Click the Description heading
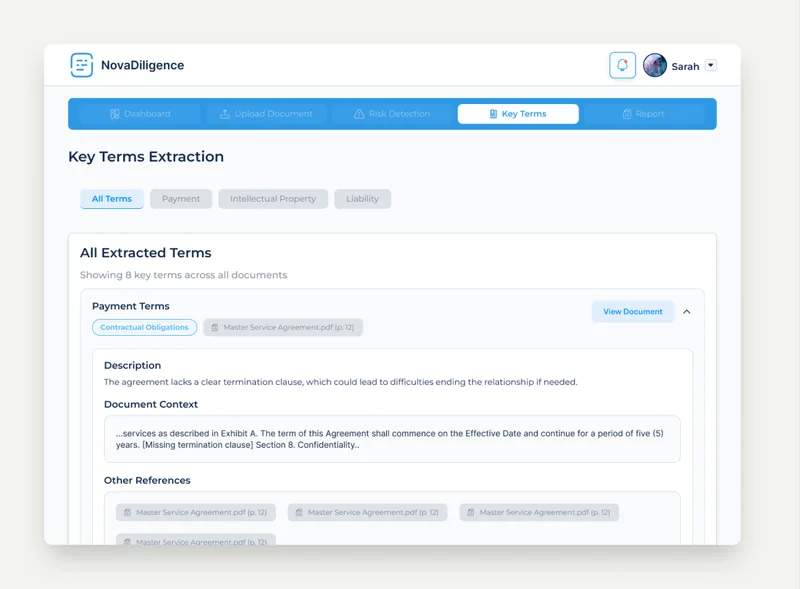This screenshot has height=589, width=800. tap(133, 365)
